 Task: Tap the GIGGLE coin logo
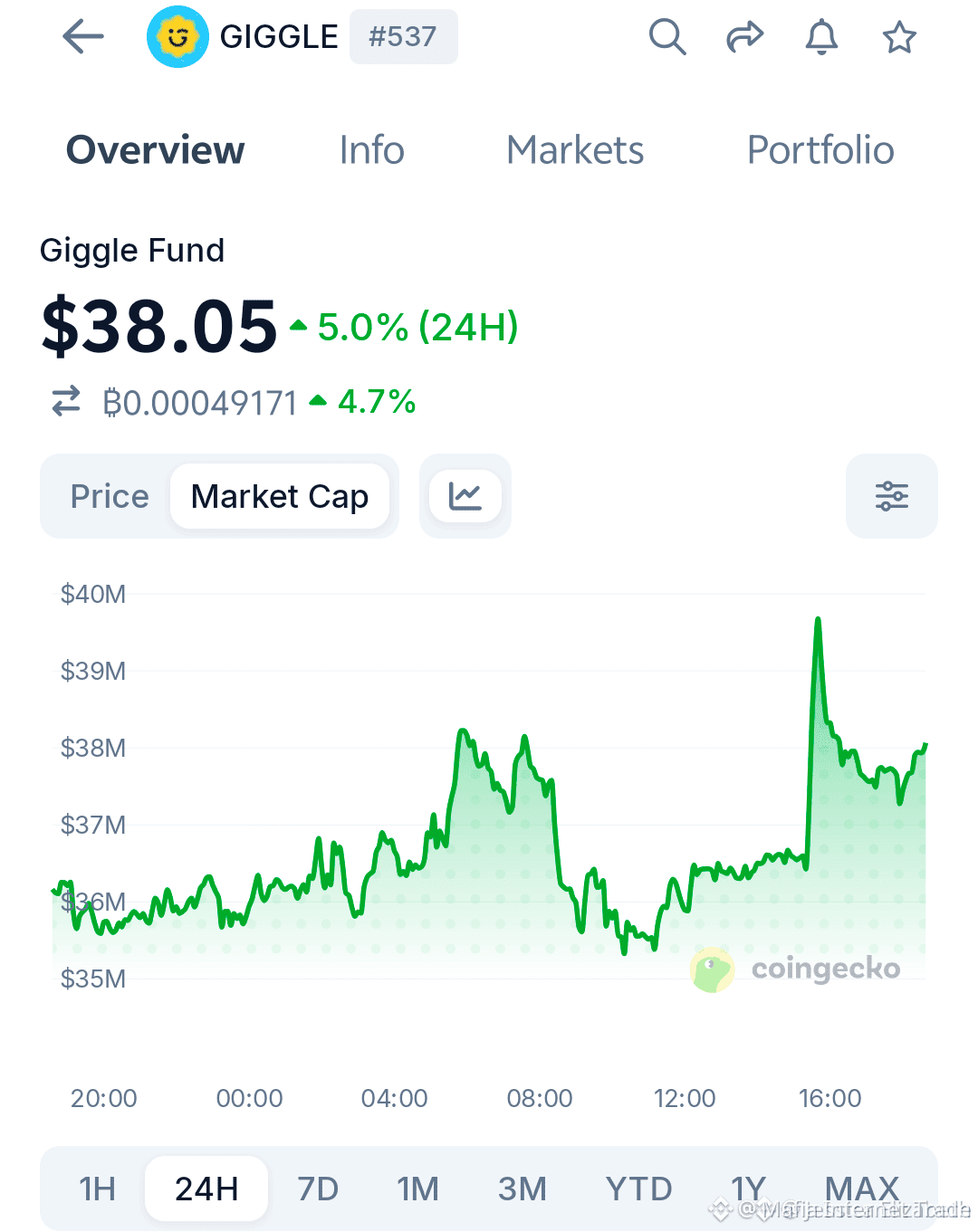(177, 37)
